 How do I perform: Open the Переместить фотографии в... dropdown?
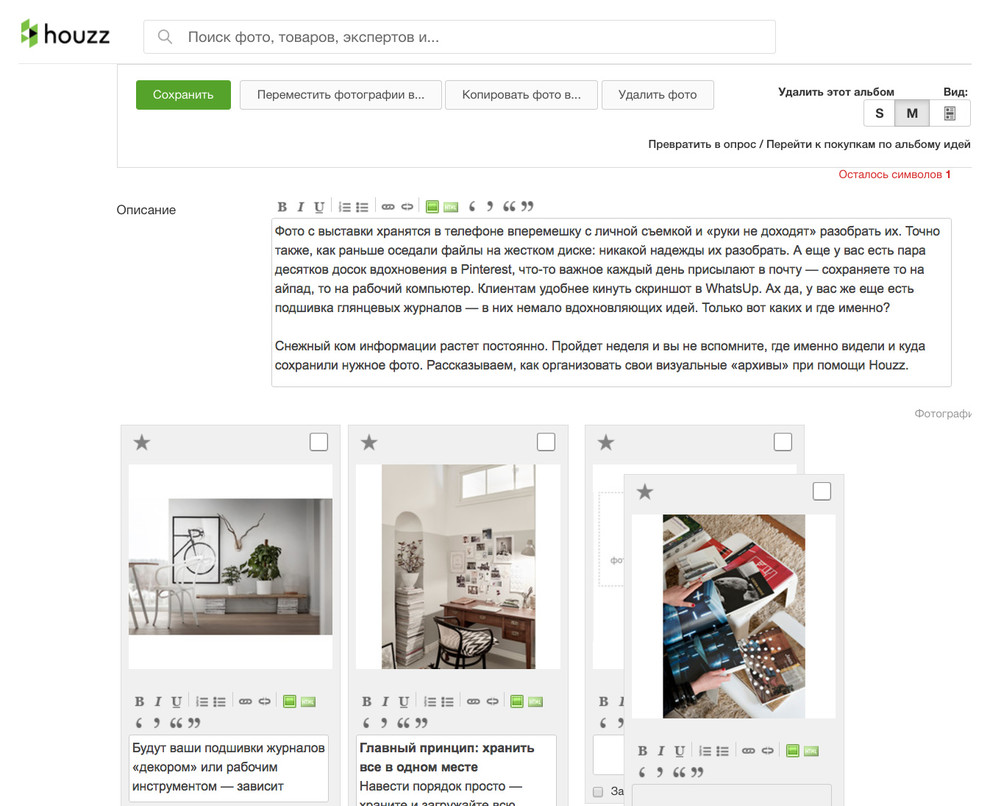[340, 95]
